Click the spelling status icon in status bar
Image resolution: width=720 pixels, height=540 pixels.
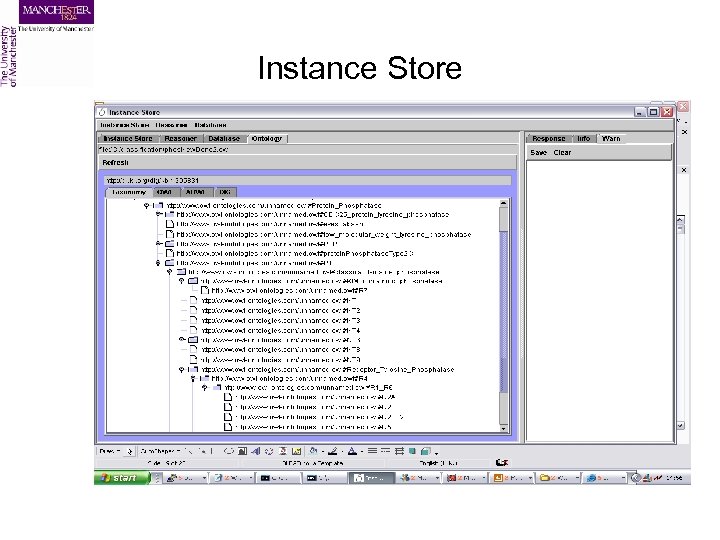pos(501,463)
